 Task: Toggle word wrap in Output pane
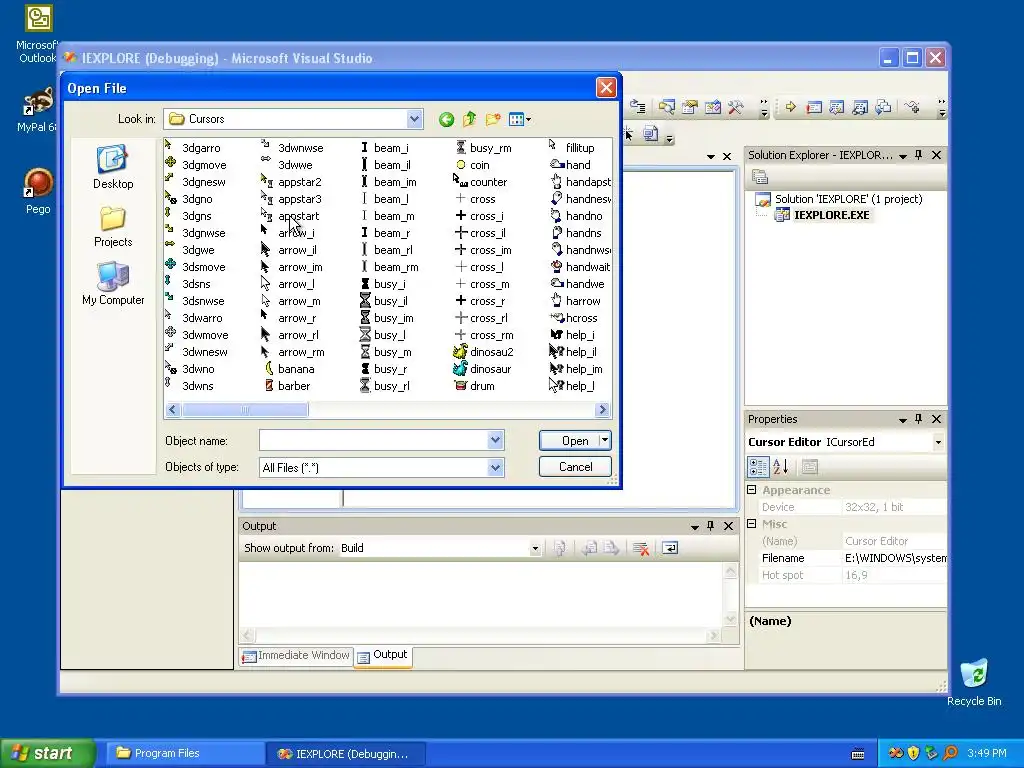(x=670, y=549)
